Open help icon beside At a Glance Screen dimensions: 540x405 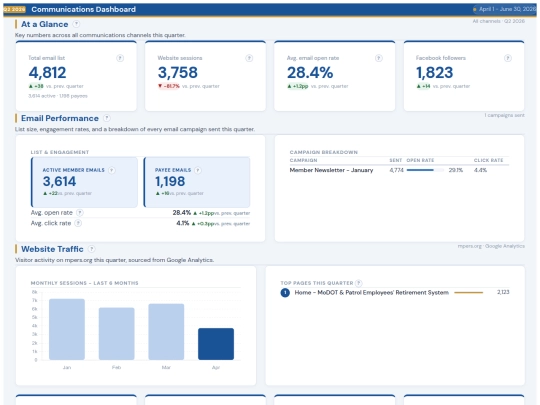(x=76, y=24)
